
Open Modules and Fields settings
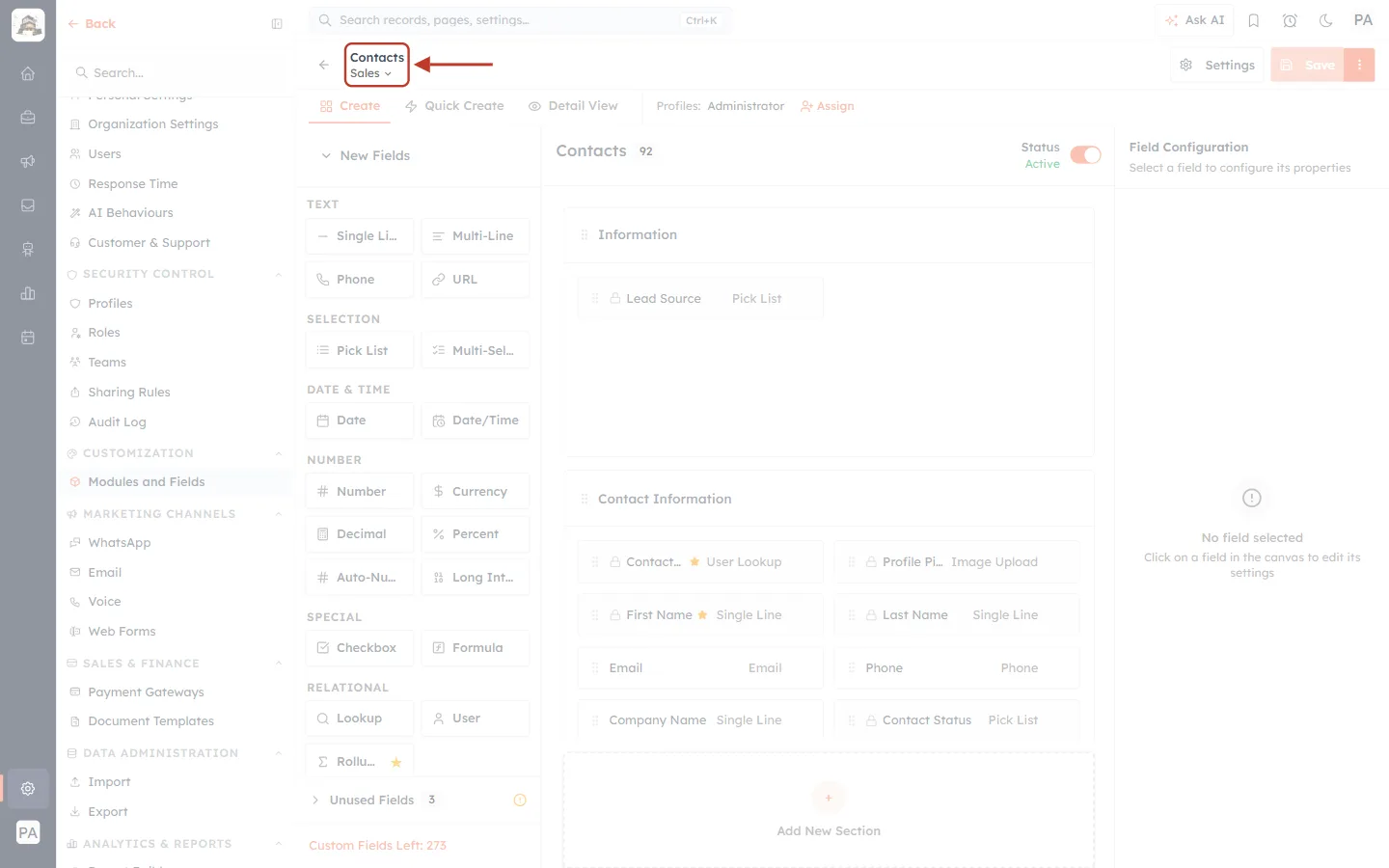(x=176, y=482)
